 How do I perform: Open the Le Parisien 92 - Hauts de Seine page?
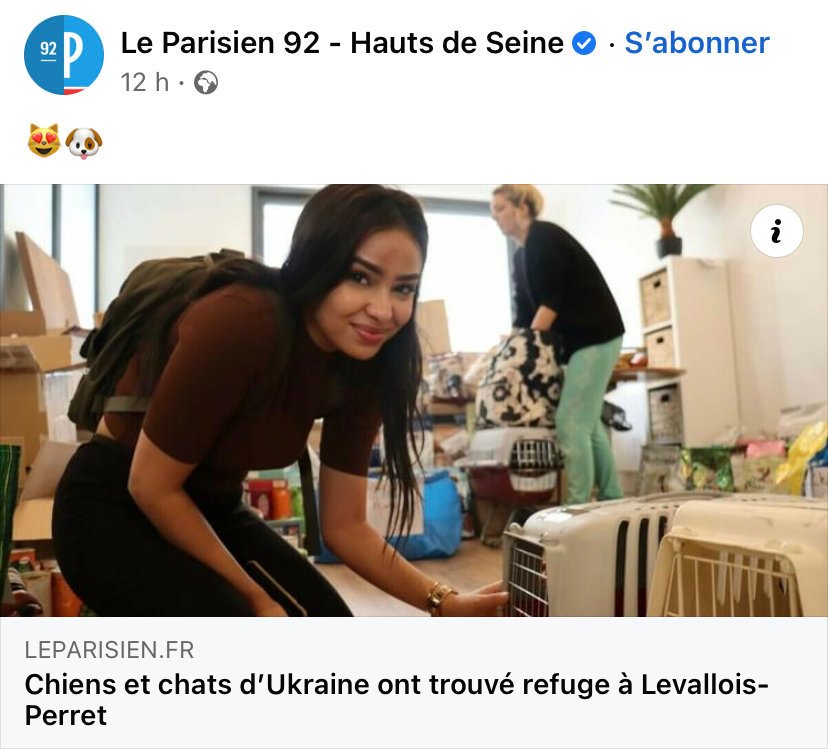(342, 43)
